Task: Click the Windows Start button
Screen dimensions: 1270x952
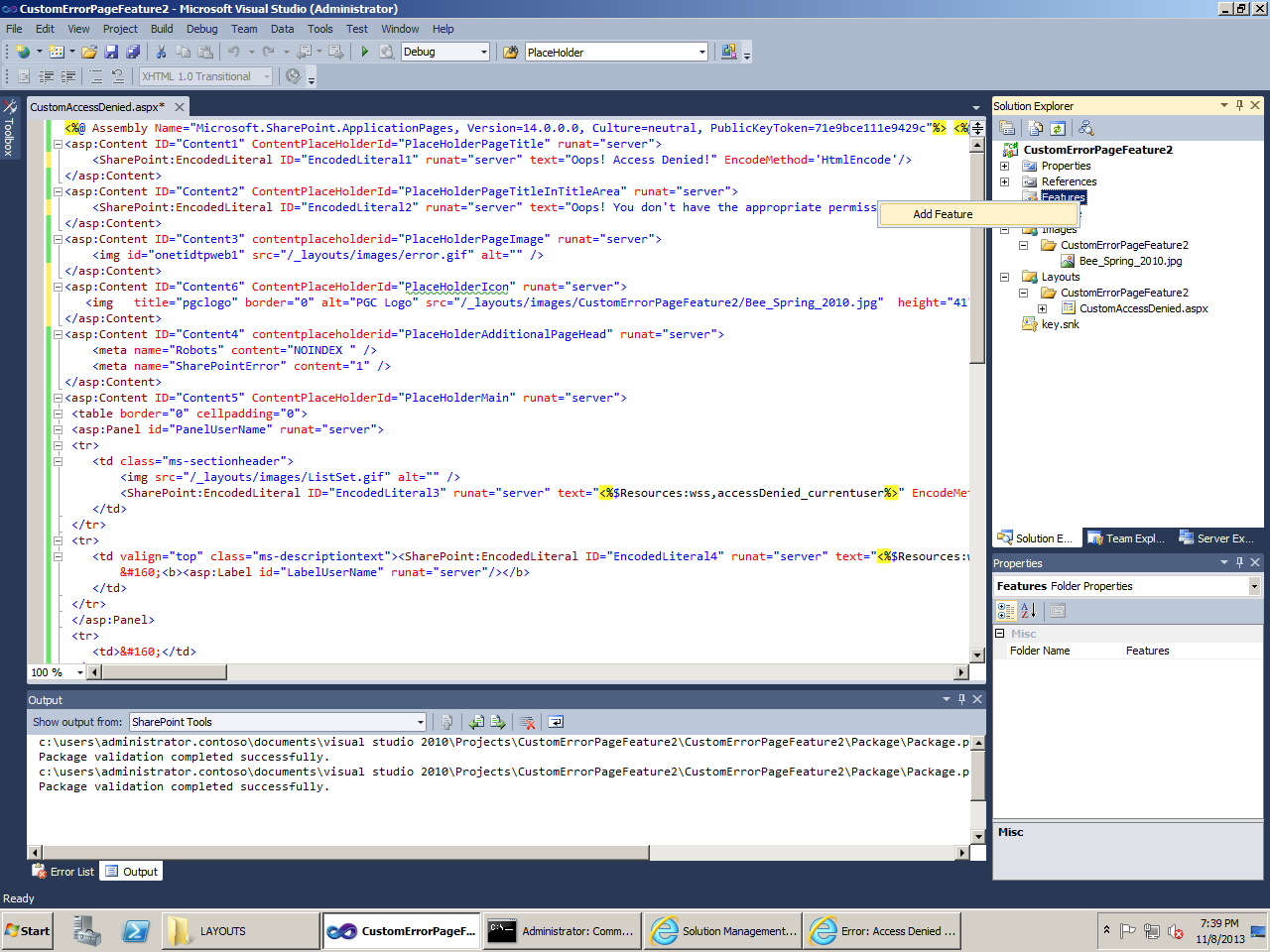Action: [28, 931]
